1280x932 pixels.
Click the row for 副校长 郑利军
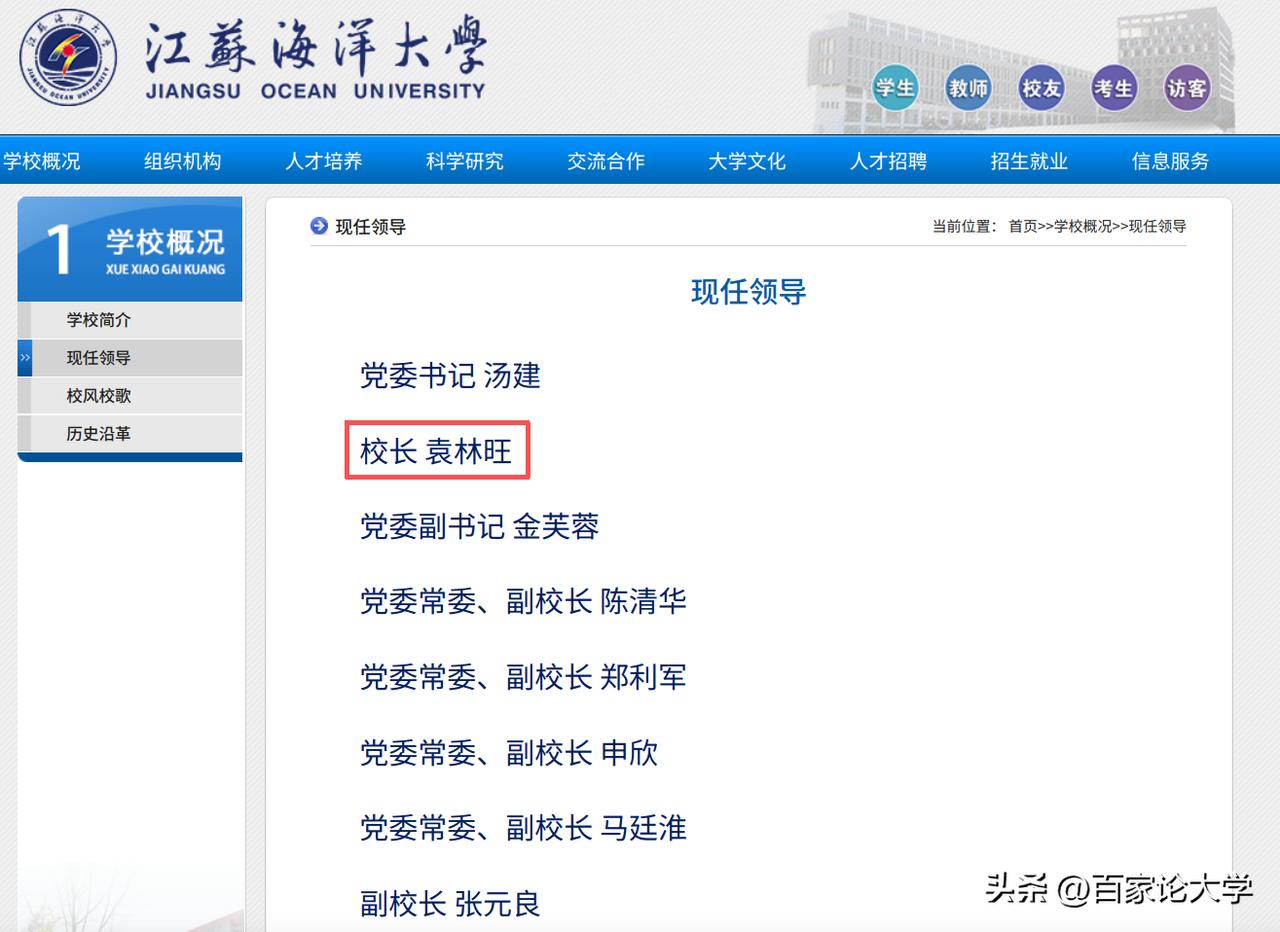tap(523, 678)
